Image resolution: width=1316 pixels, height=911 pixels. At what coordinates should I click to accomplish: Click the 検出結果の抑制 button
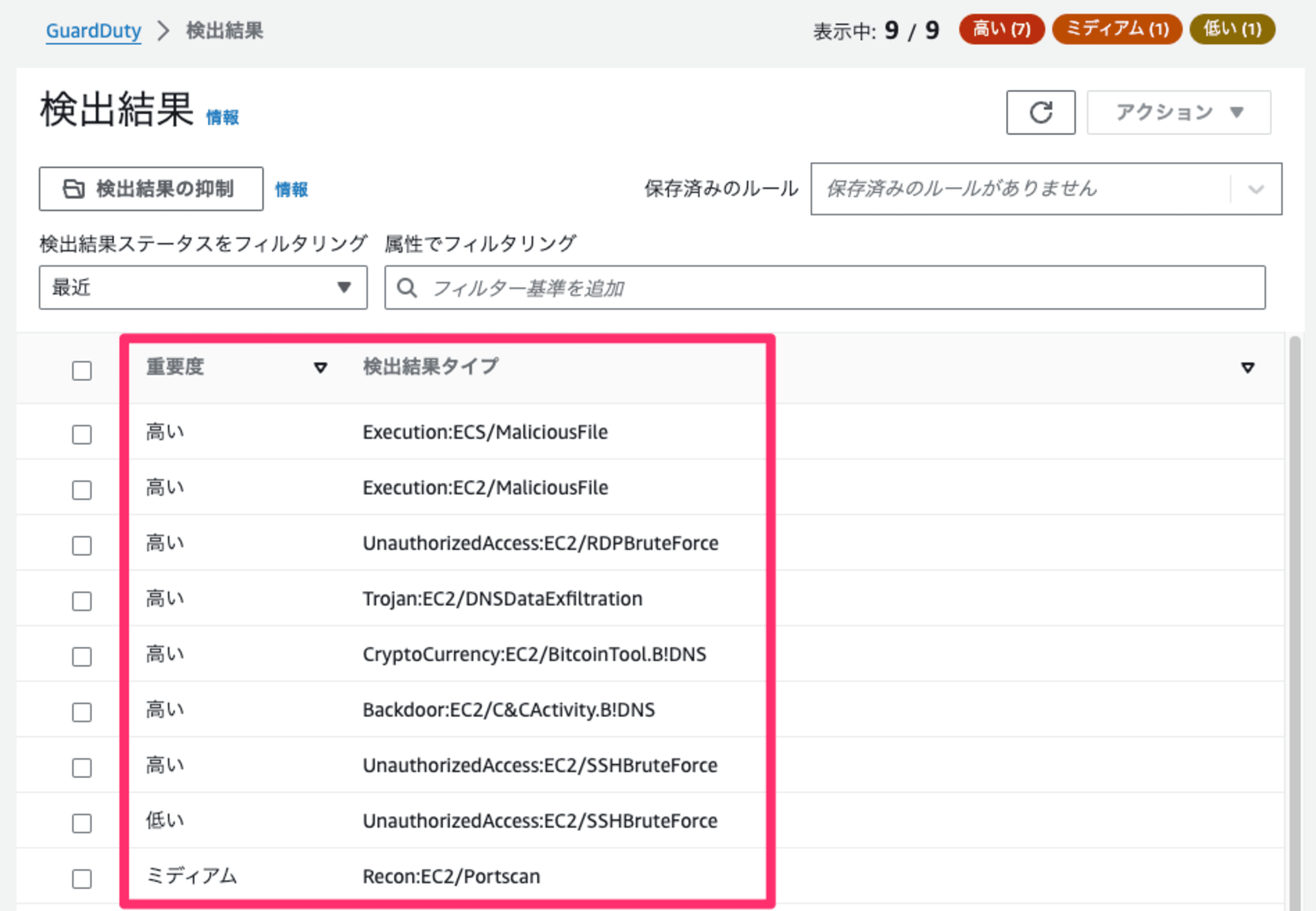pyautogui.click(x=151, y=189)
